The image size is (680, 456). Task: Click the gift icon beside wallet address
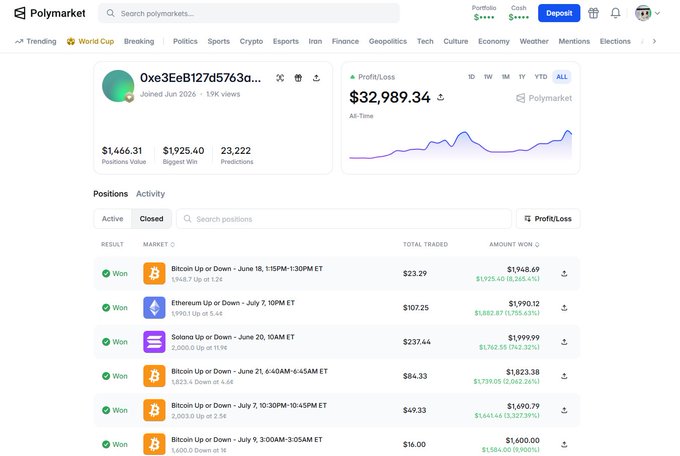point(298,78)
